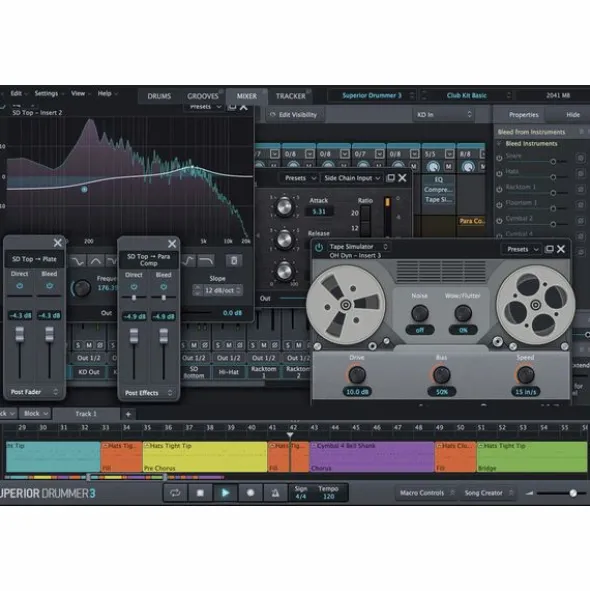Add a new track with plus button
Viewport: 590px width, 591px height.
click(x=128, y=414)
